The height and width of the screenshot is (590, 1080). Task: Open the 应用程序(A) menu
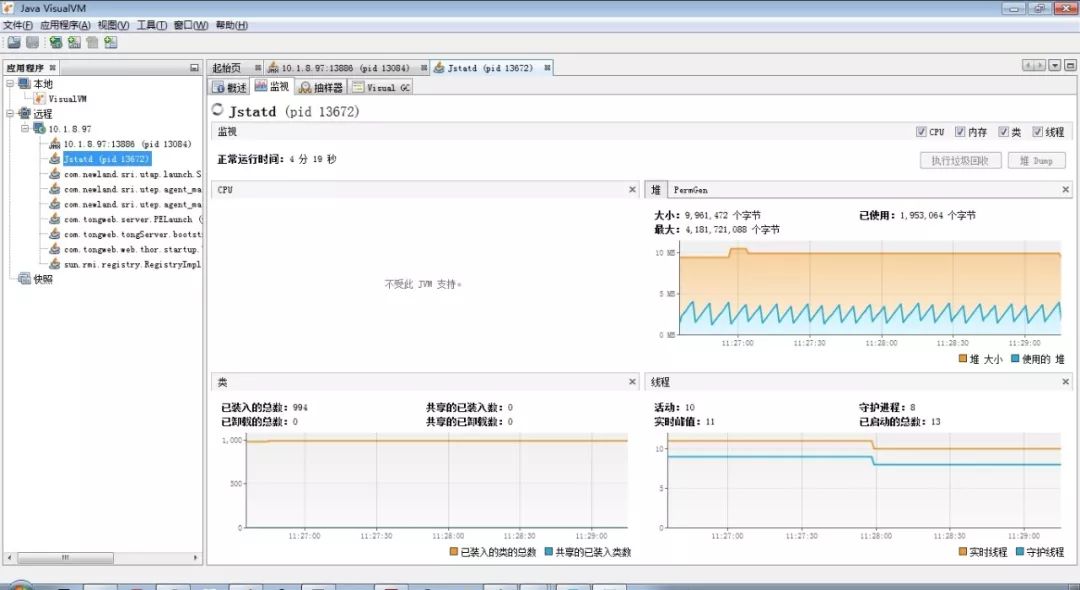65,25
